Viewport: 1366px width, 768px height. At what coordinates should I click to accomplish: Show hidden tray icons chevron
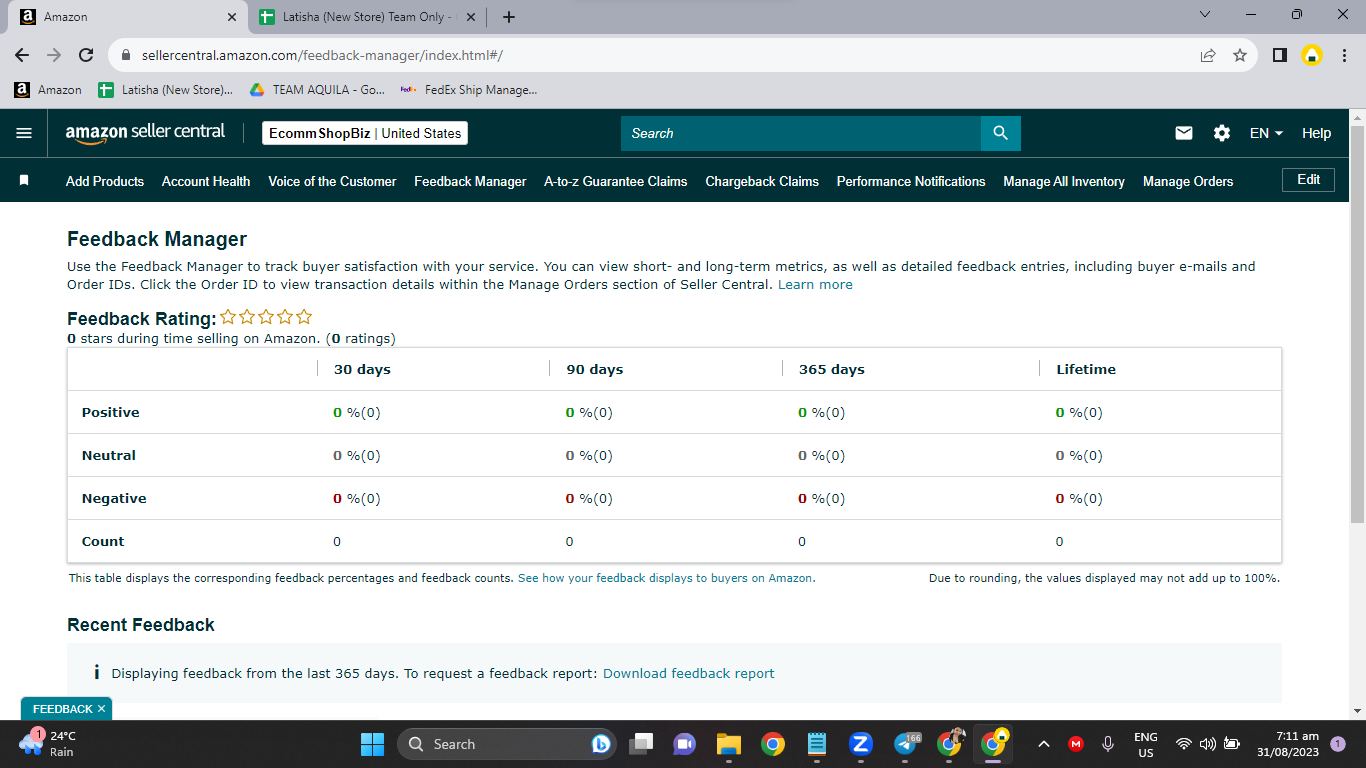point(1044,744)
